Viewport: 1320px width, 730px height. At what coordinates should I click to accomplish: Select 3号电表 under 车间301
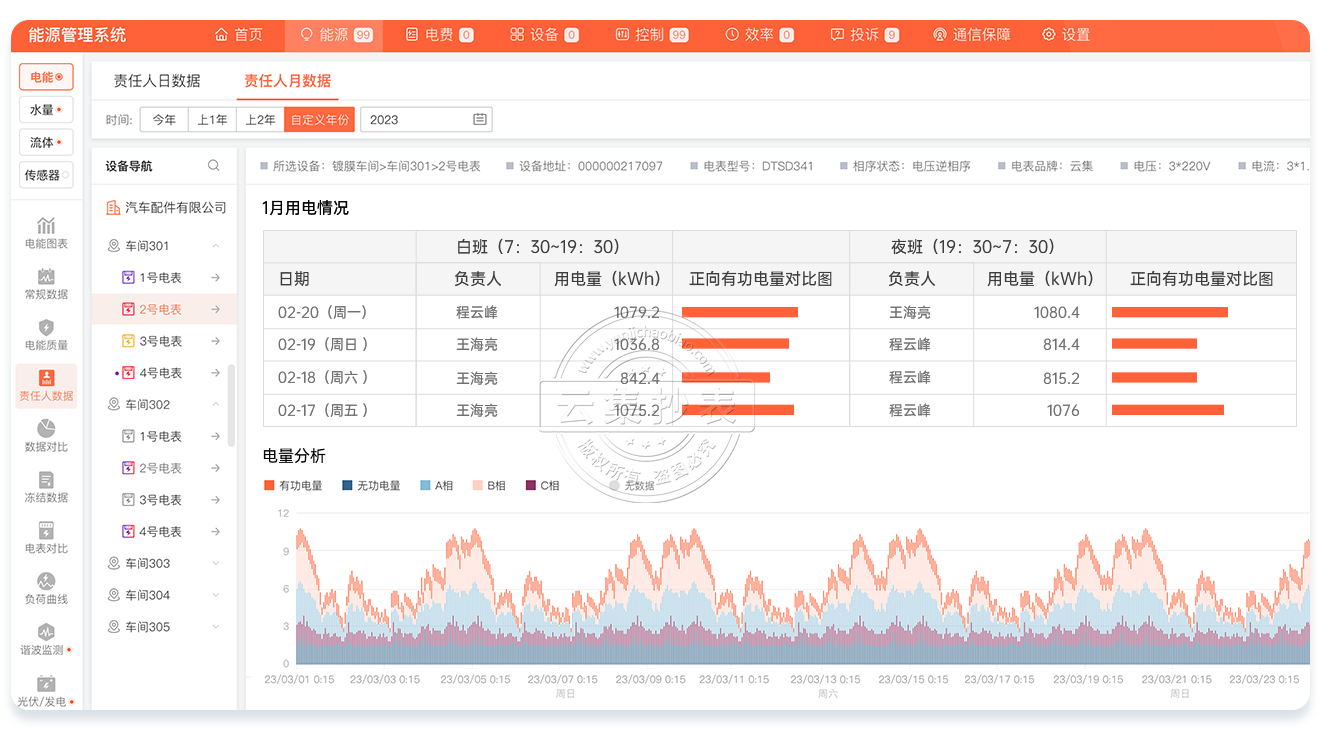[160, 341]
